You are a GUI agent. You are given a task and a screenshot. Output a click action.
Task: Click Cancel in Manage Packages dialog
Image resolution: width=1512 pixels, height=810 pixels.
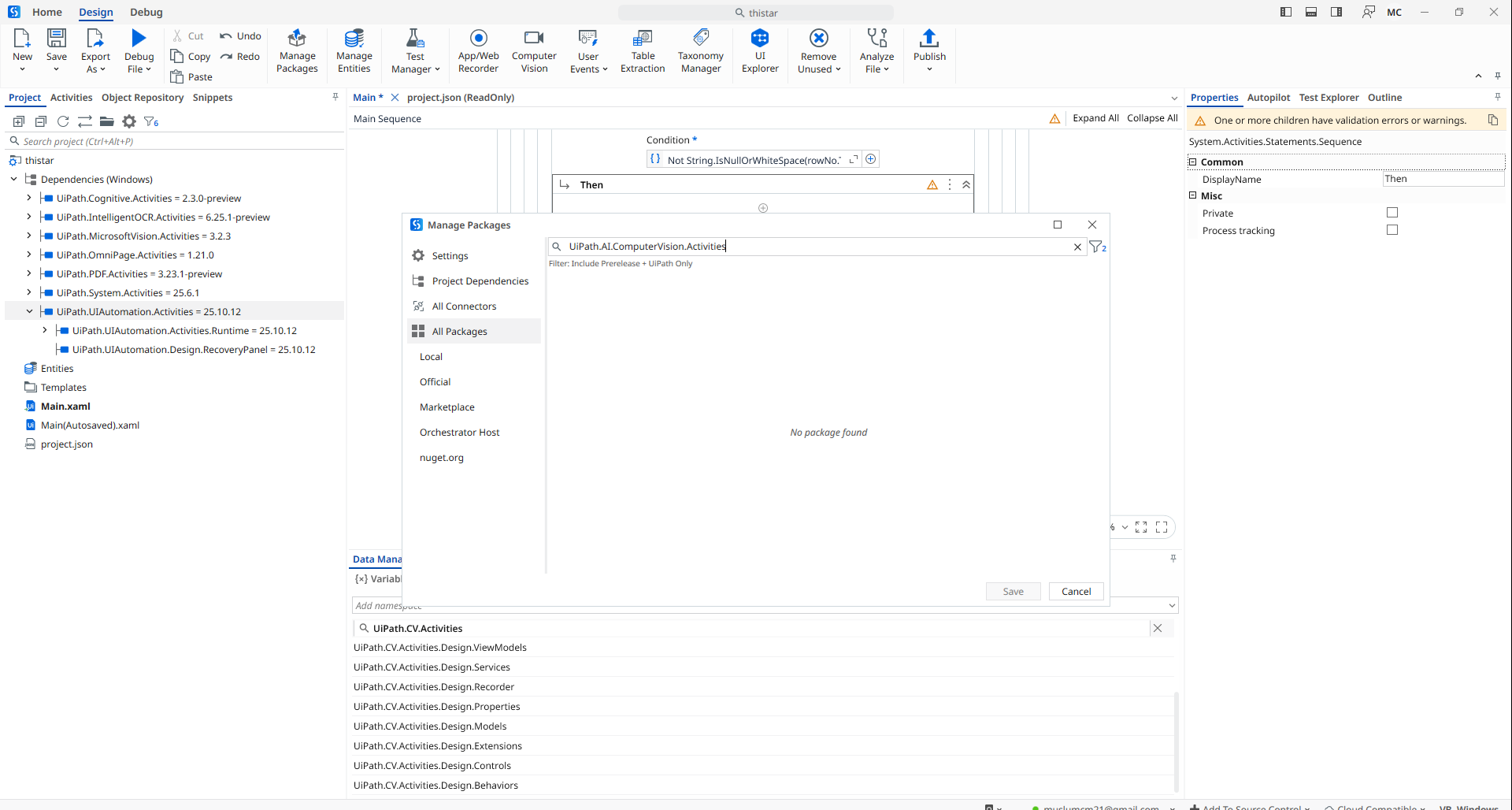point(1076,591)
